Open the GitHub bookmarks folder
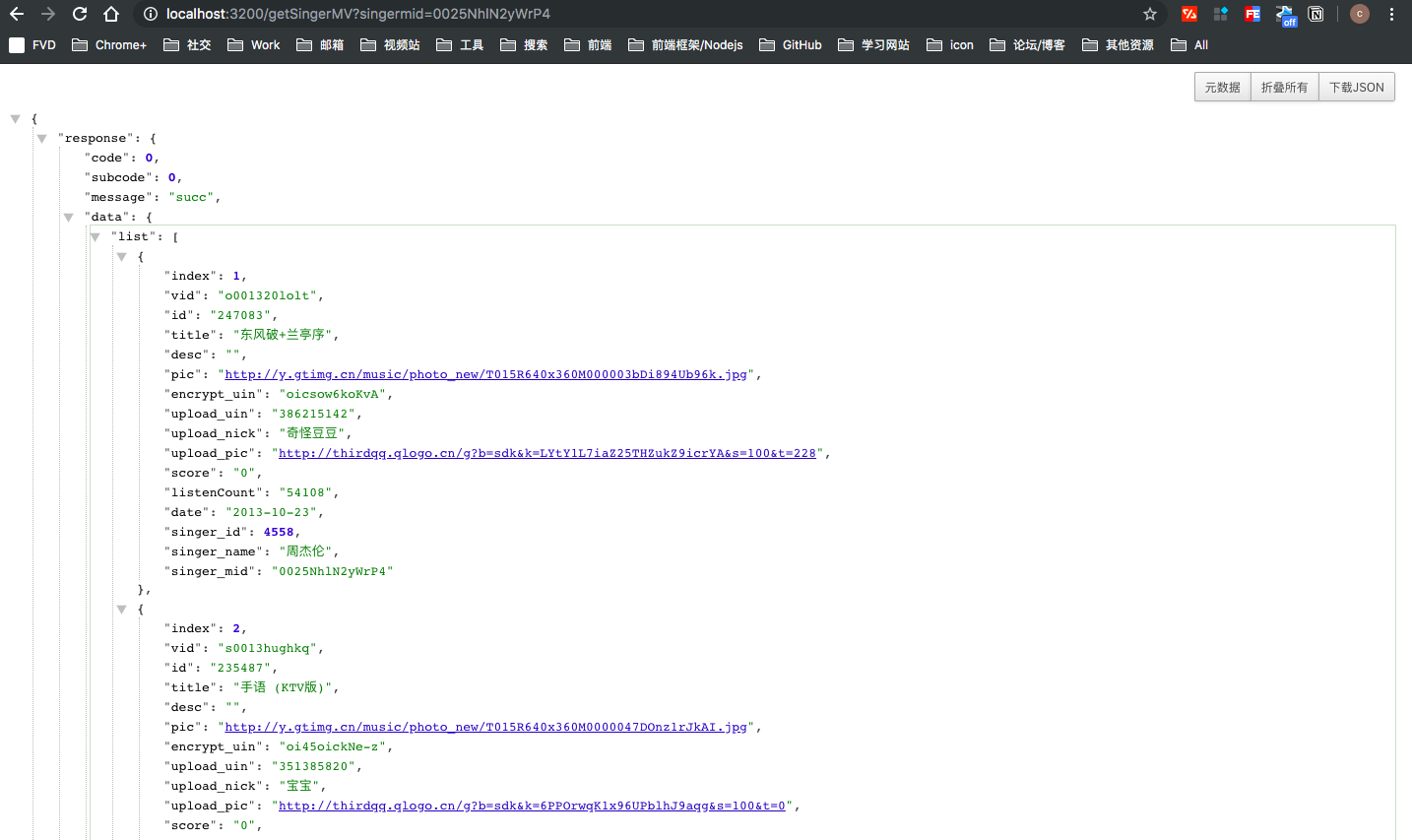 pos(791,45)
